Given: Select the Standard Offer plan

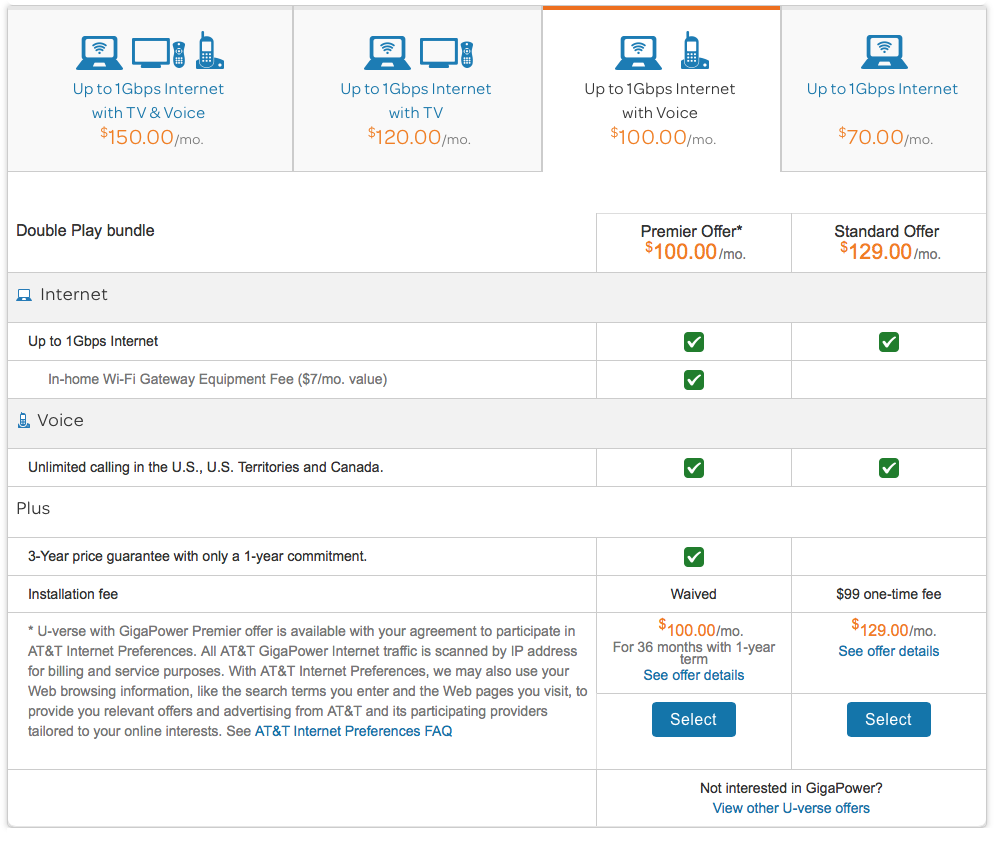Looking at the screenshot, I should (x=888, y=719).
